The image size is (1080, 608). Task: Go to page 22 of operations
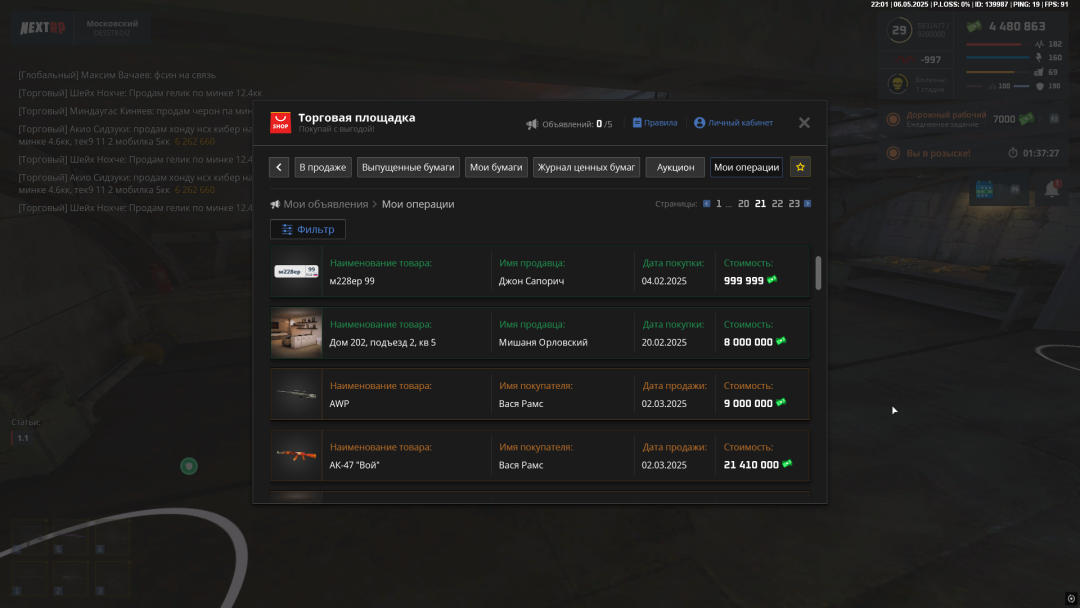point(777,204)
